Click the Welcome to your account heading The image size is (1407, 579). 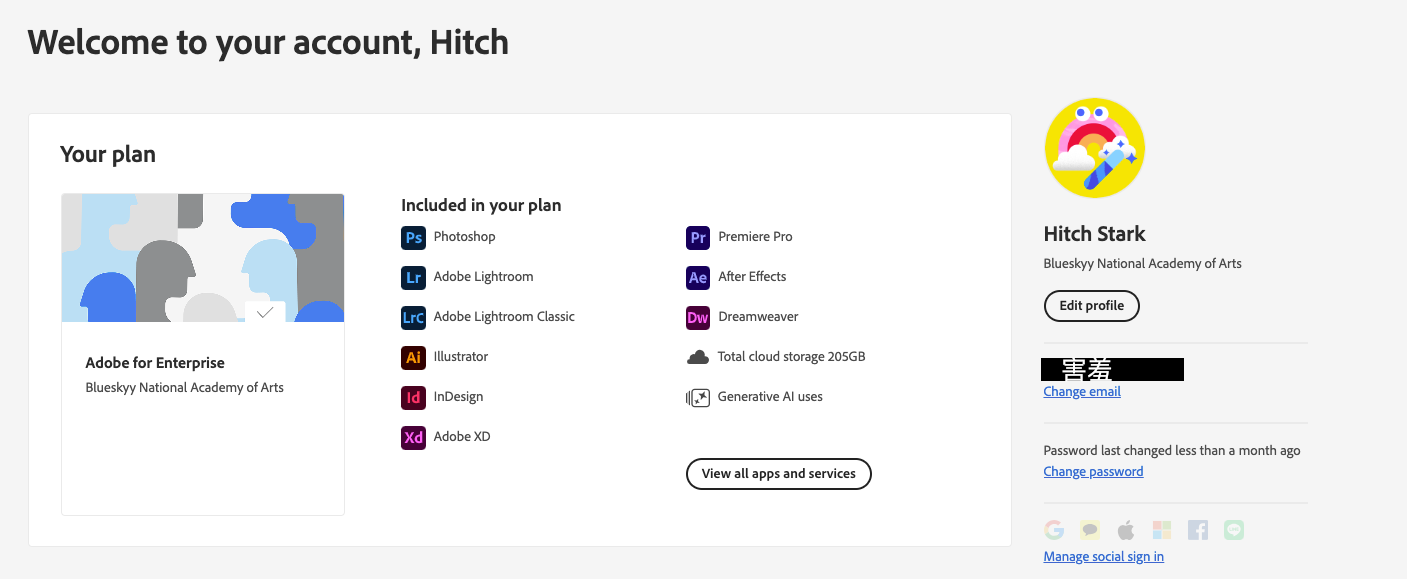tap(268, 42)
